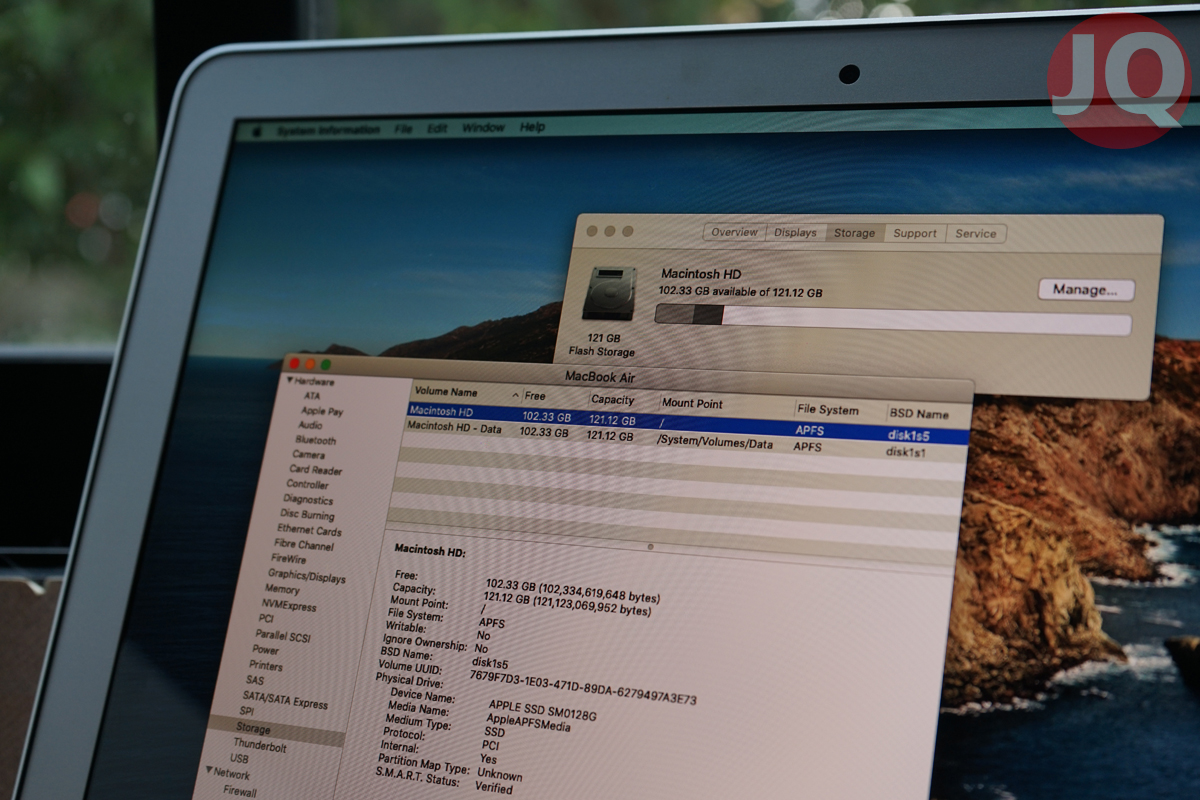Open the Help menu
Viewport: 1200px width, 800px height.
pos(532,127)
